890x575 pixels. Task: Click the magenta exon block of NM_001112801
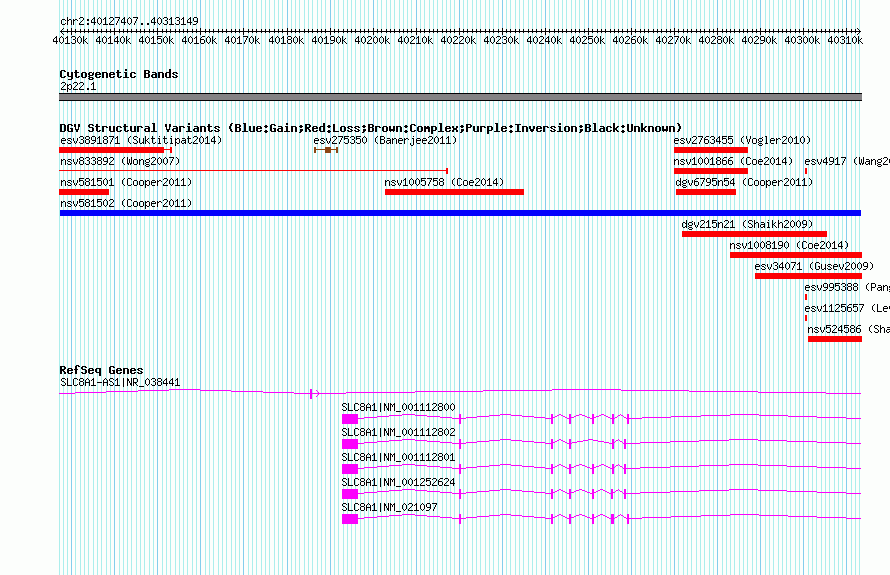pyautogui.click(x=350, y=469)
